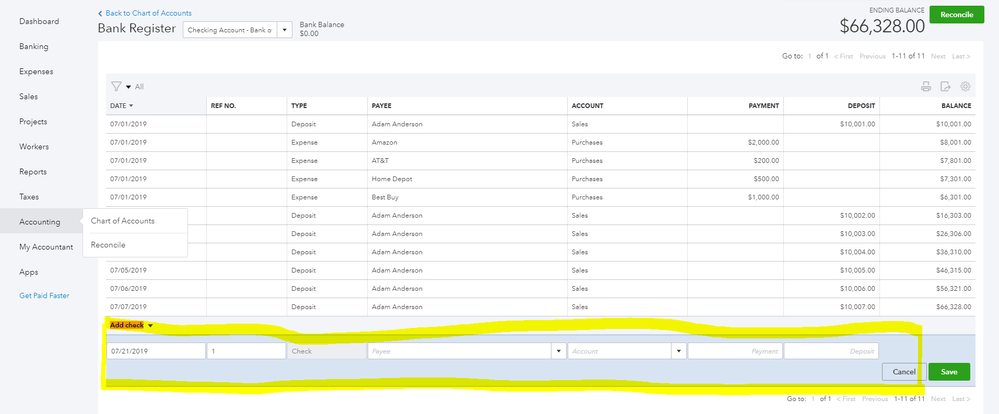Choose Reconcile from the Accounting flyout
The height and width of the screenshot is (414, 999).
click(108, 245)
